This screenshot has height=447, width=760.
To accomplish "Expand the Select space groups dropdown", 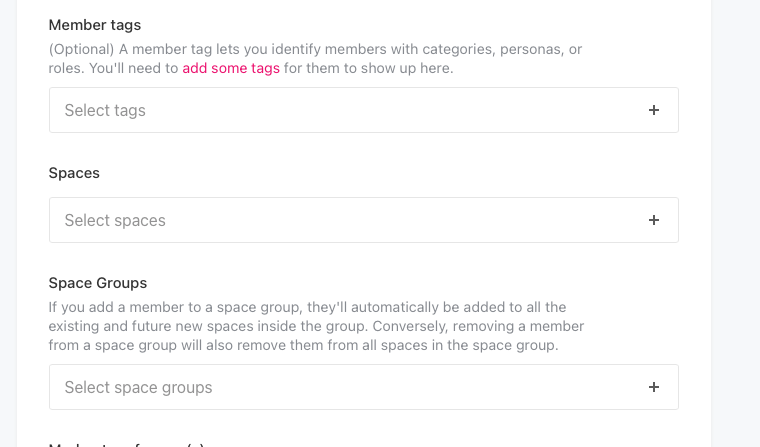I will [364, 387].
